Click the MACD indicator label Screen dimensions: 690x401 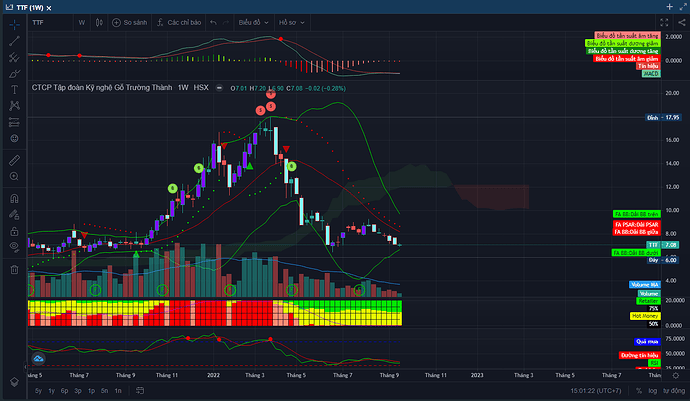click(x=651, y=74)
